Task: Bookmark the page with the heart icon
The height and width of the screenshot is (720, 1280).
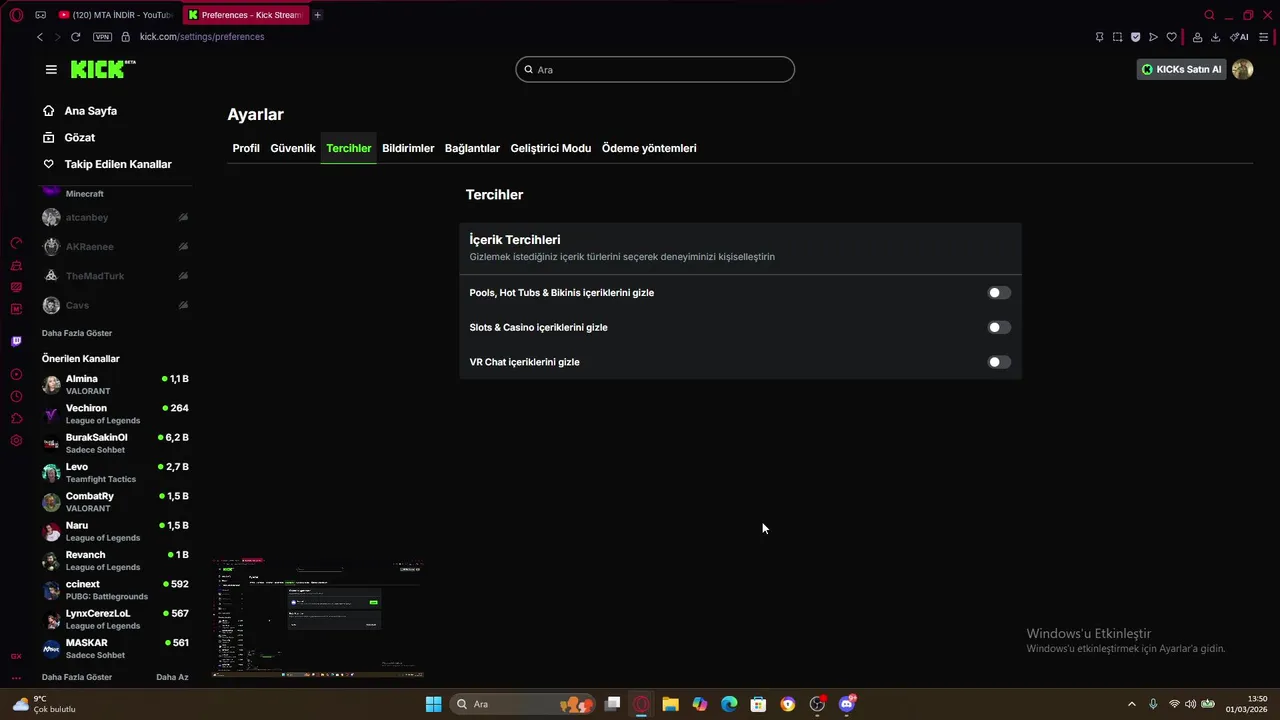Action: click(x=1171, y=37)
